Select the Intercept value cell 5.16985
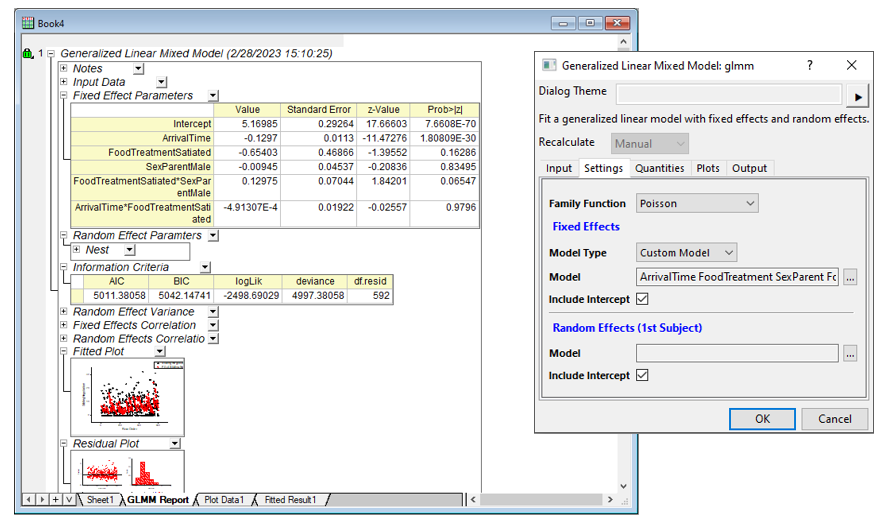889x523 pixels. (247, 124)
